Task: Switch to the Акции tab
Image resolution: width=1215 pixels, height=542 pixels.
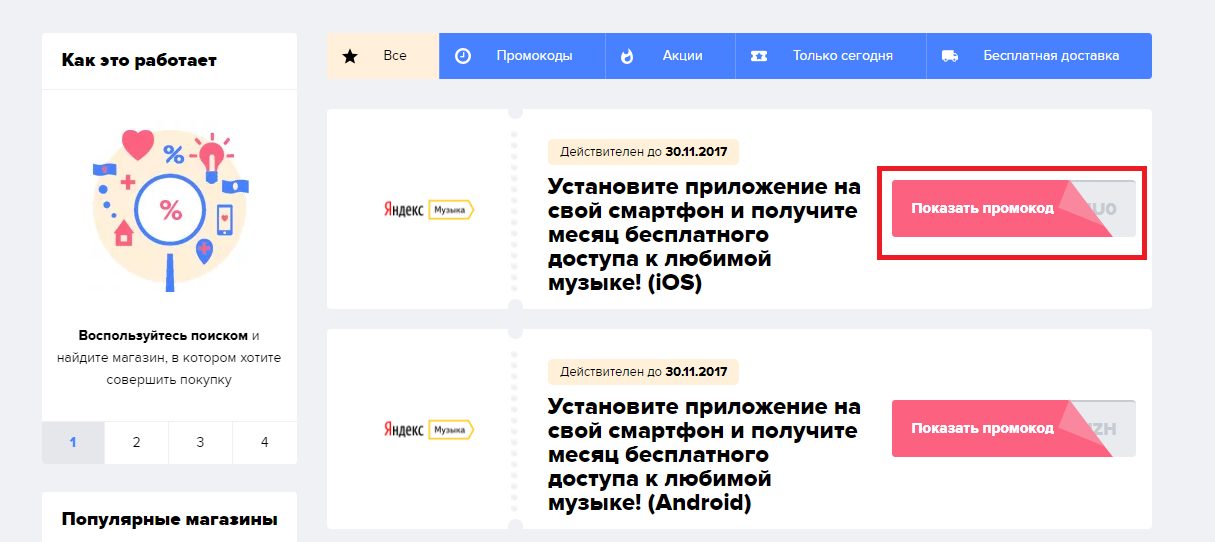Action: pyautogui.click(x=682, y=56)
